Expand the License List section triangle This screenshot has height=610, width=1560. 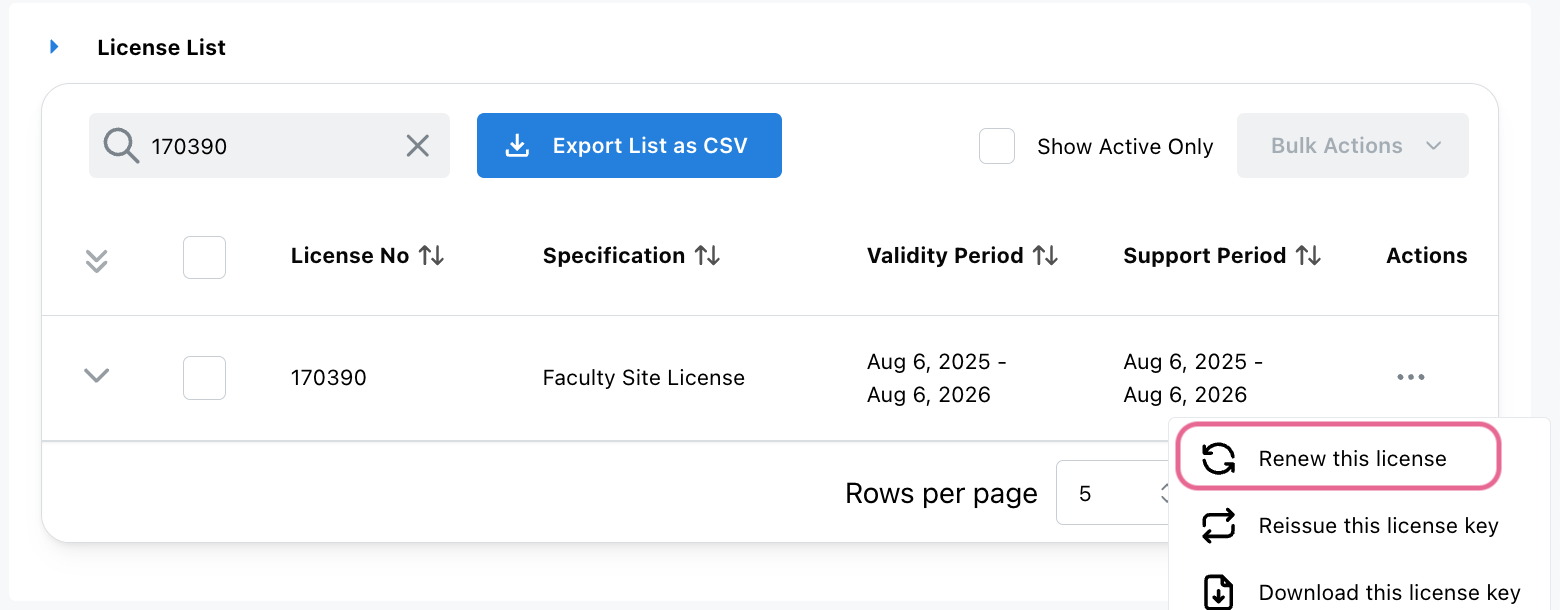pos(54,47)
